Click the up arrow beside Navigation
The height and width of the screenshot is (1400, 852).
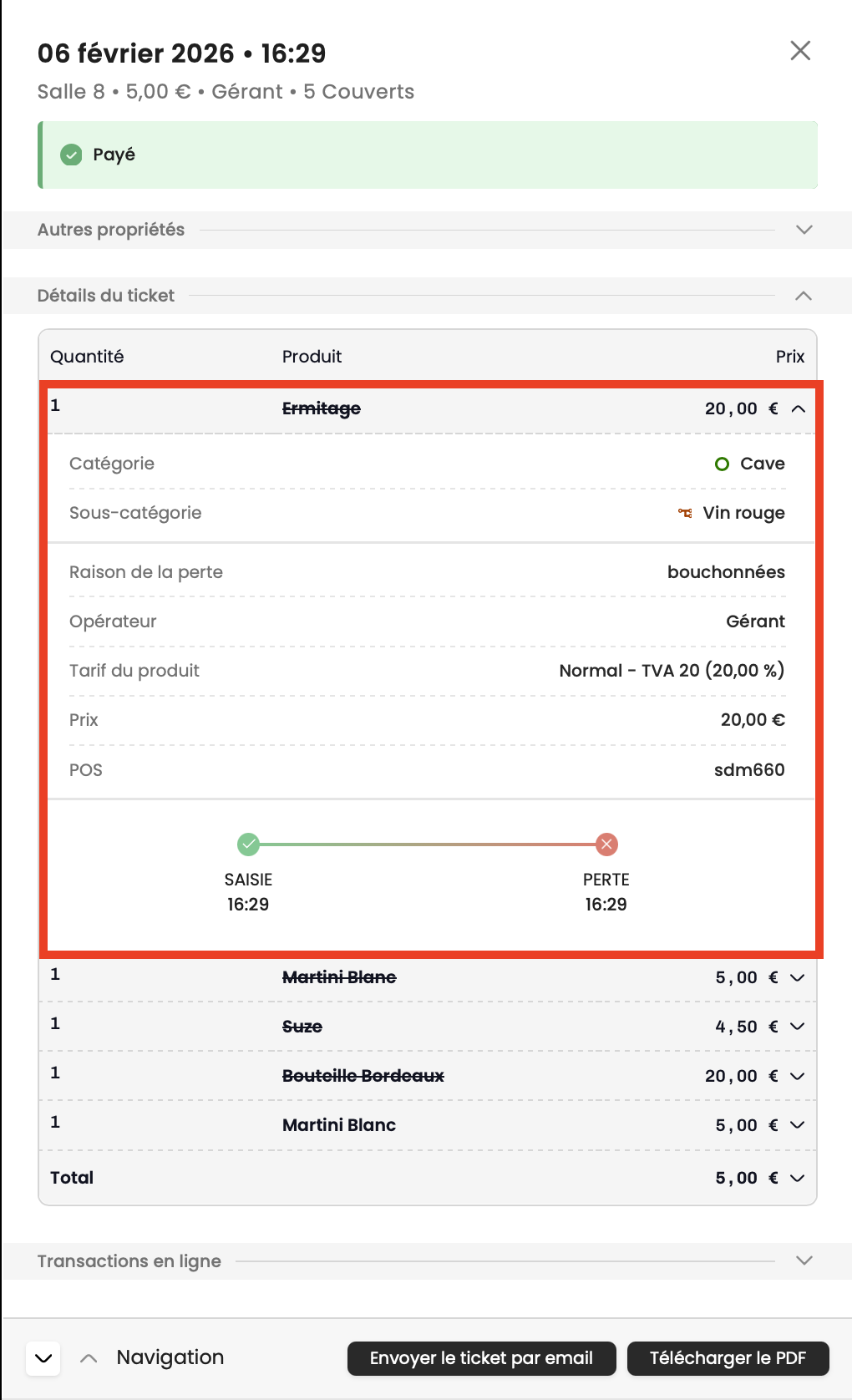pyautogui.click(x=89, y=1358)
